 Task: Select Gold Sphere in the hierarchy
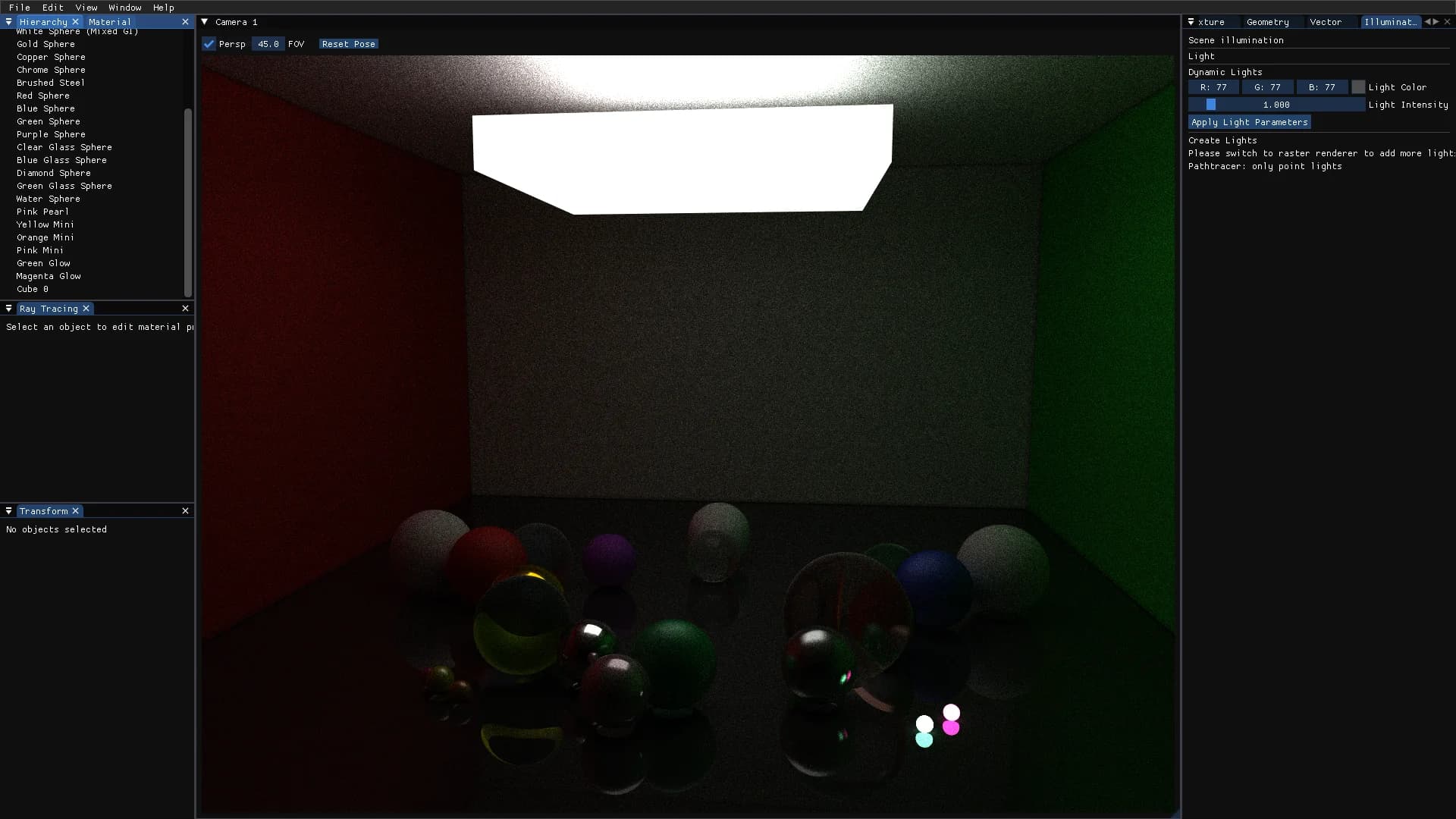[45, 44]
